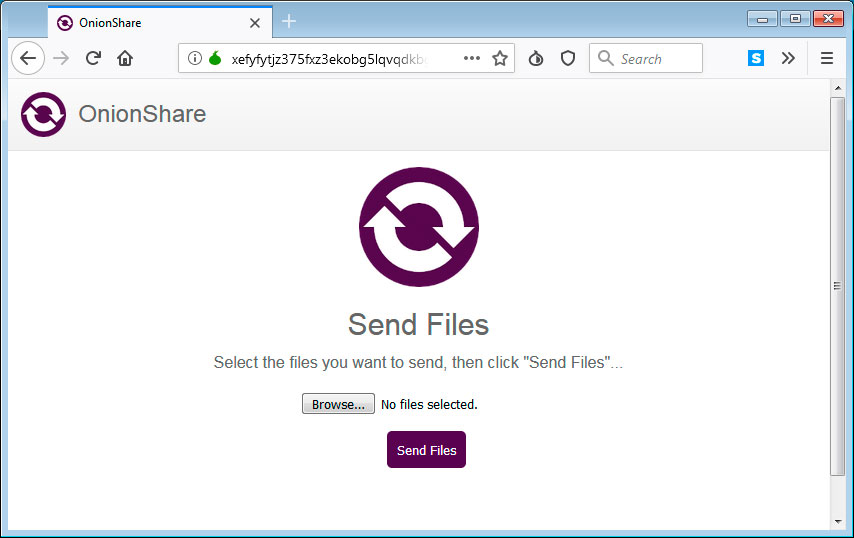Close the browser window

[828, 19]
